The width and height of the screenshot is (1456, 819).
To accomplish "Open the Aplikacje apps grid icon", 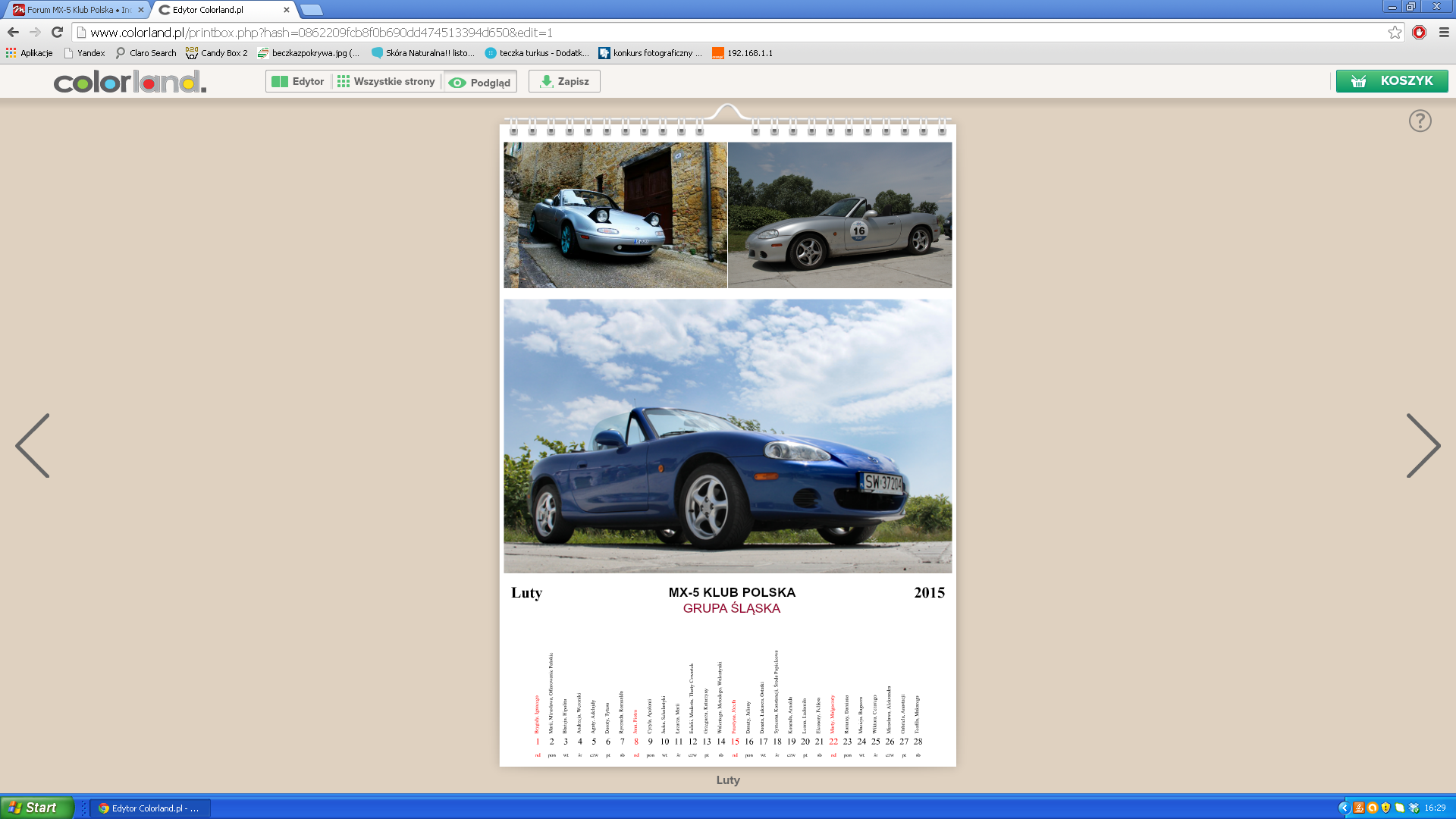I will [11, 53].
